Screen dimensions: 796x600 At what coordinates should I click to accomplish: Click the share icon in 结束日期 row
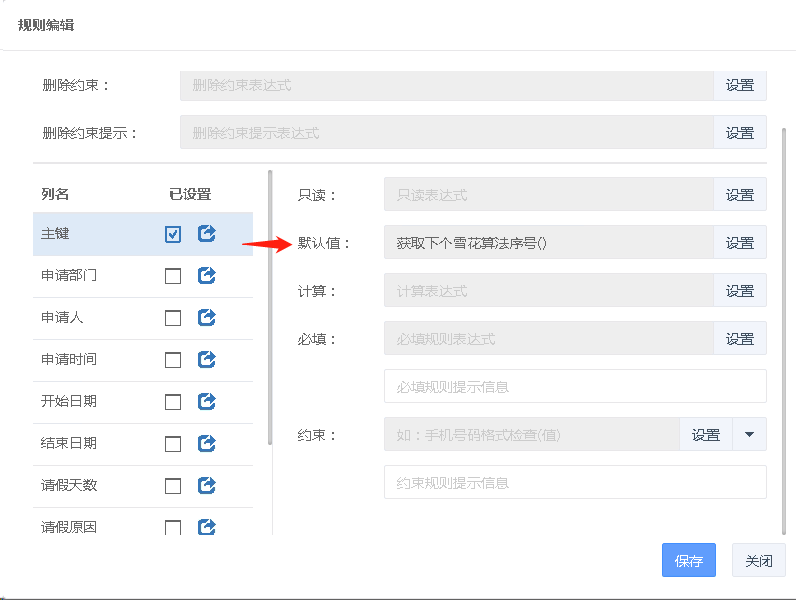[207, 444]
